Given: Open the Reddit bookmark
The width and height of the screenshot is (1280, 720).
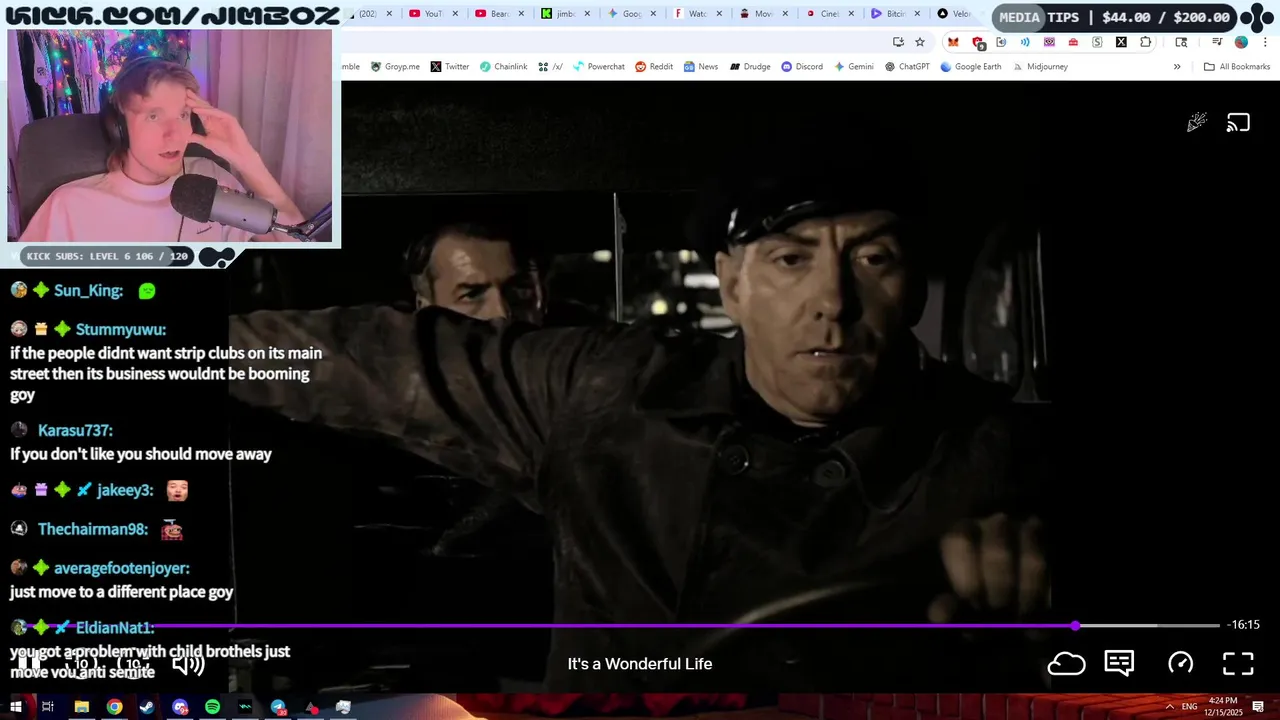Looking at the screenshot, I should coord(654,66).
